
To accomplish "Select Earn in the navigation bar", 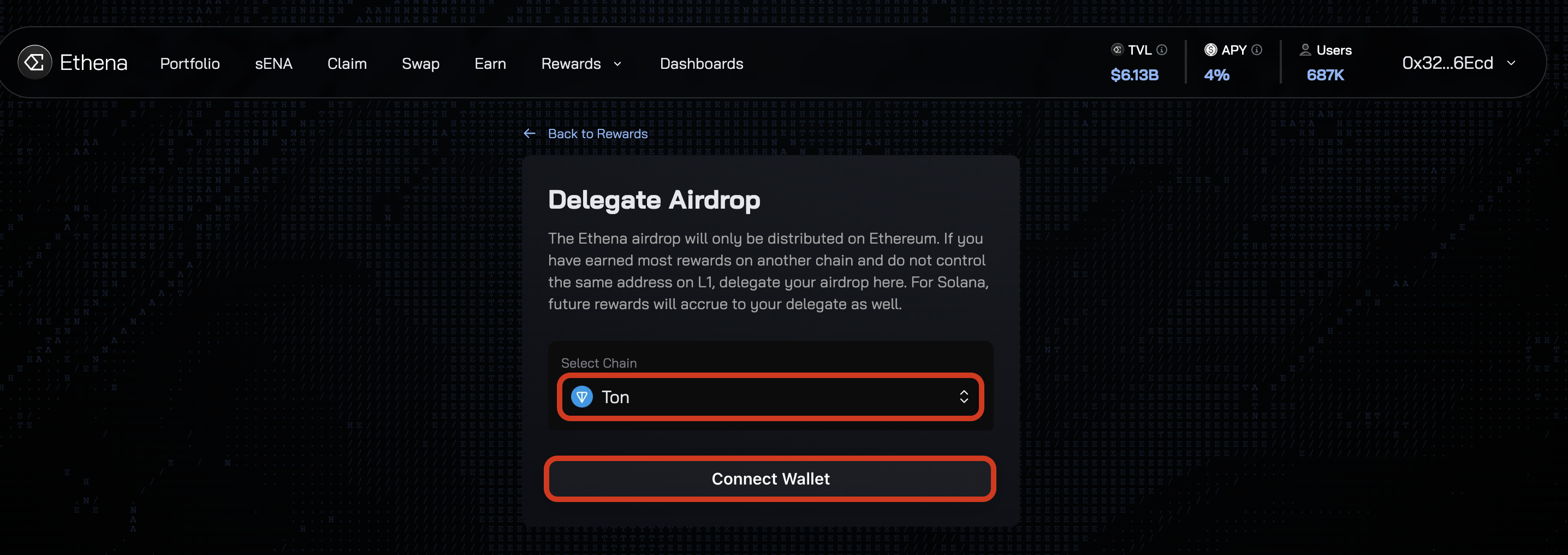I will click(490, 63).
